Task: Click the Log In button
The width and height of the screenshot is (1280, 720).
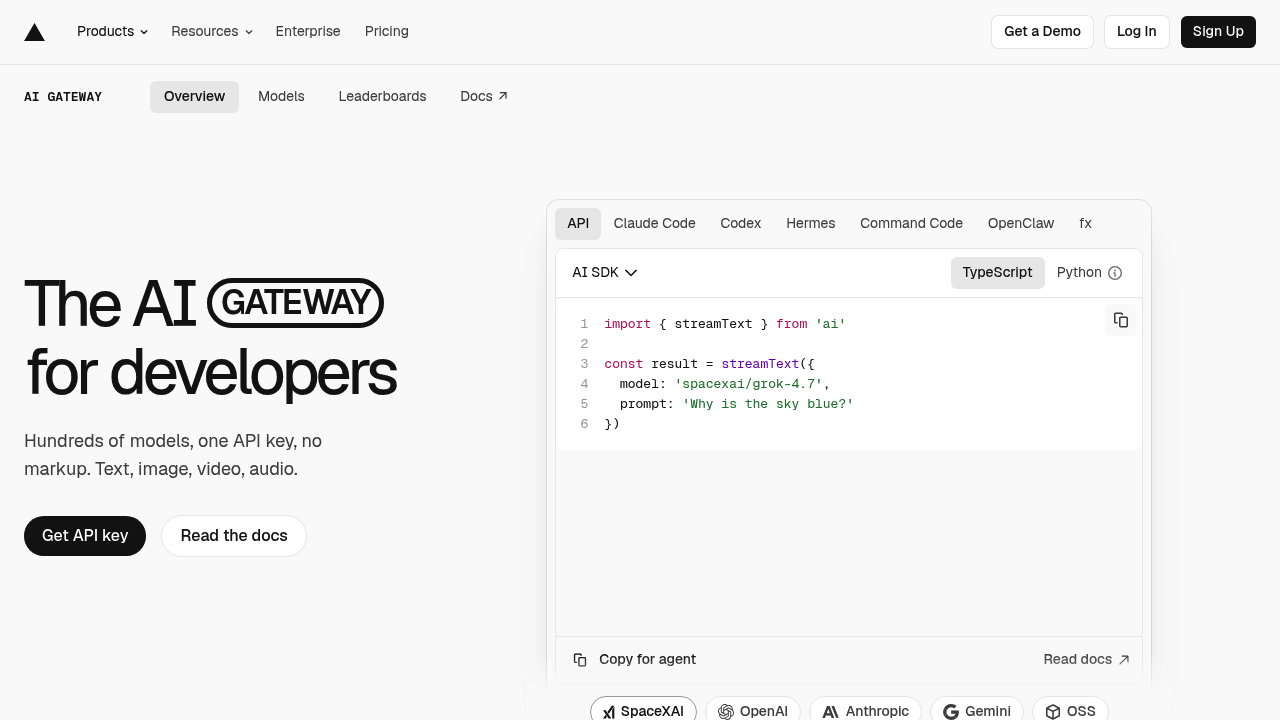Action: point(1136,32)
